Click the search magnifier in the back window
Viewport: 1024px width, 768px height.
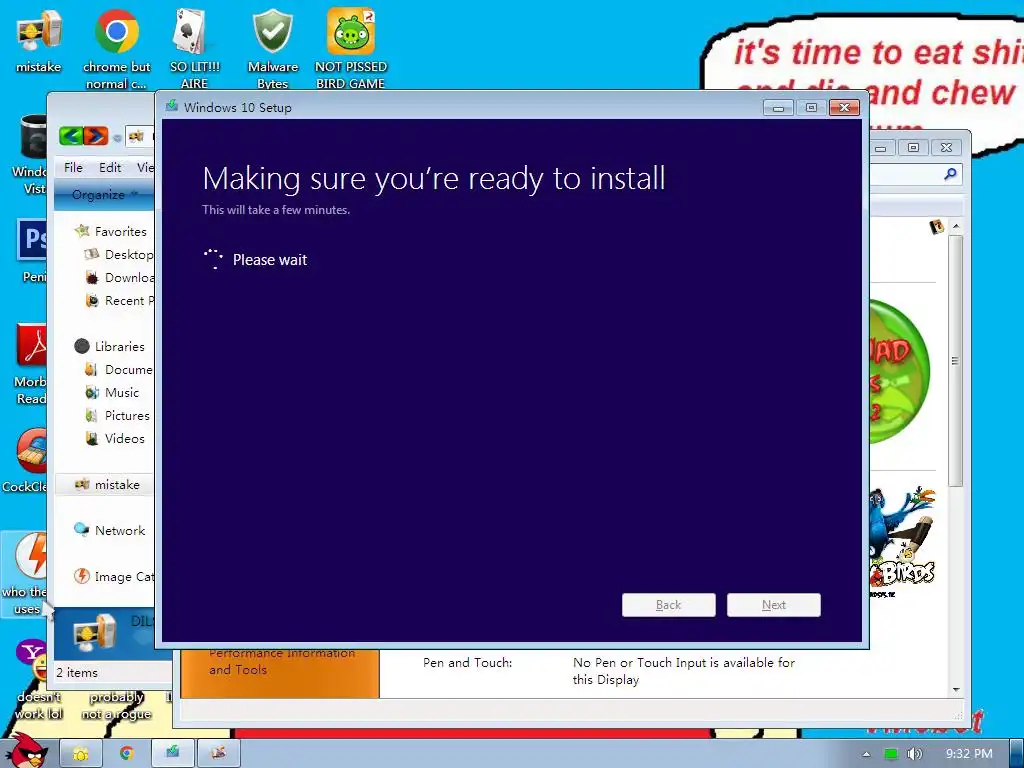[x=951, y=174]
